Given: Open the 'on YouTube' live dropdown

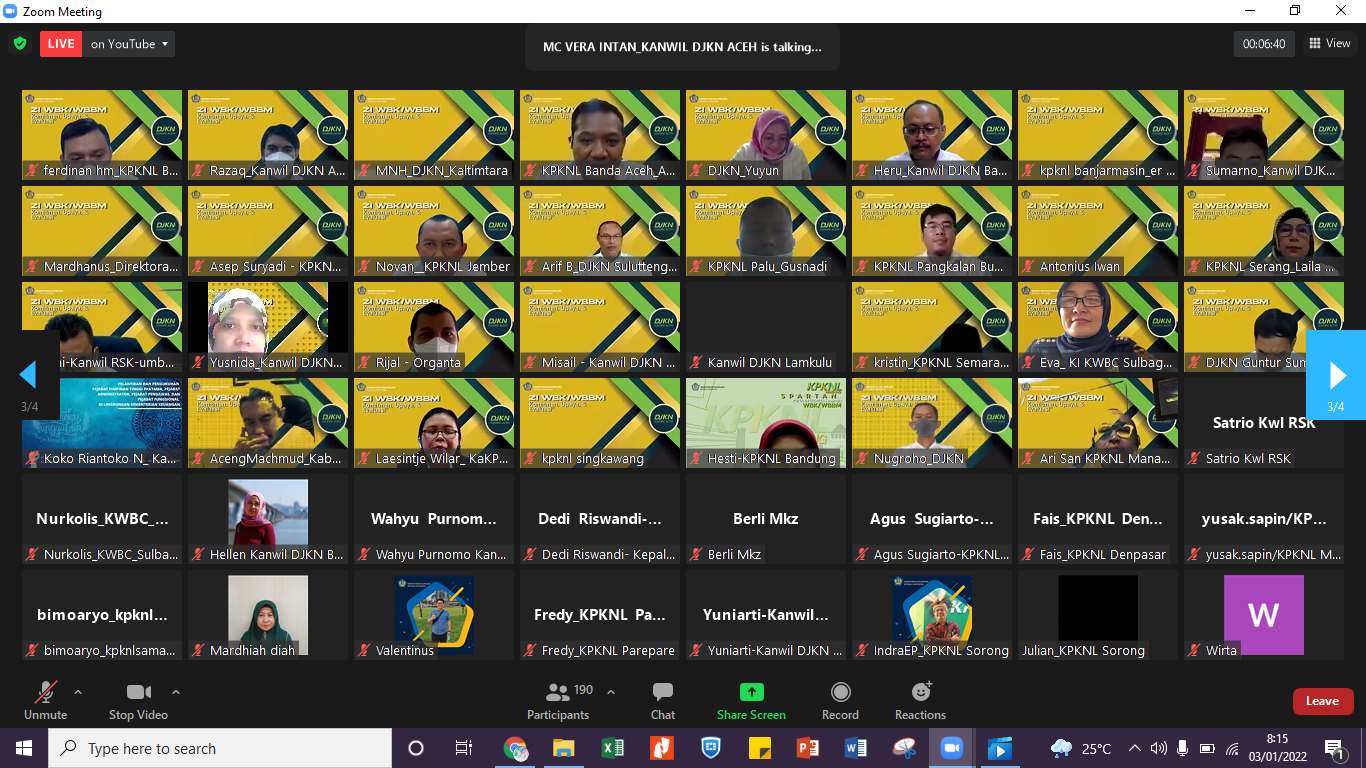Looking at the screenshot, I should (x=130, y=44).
